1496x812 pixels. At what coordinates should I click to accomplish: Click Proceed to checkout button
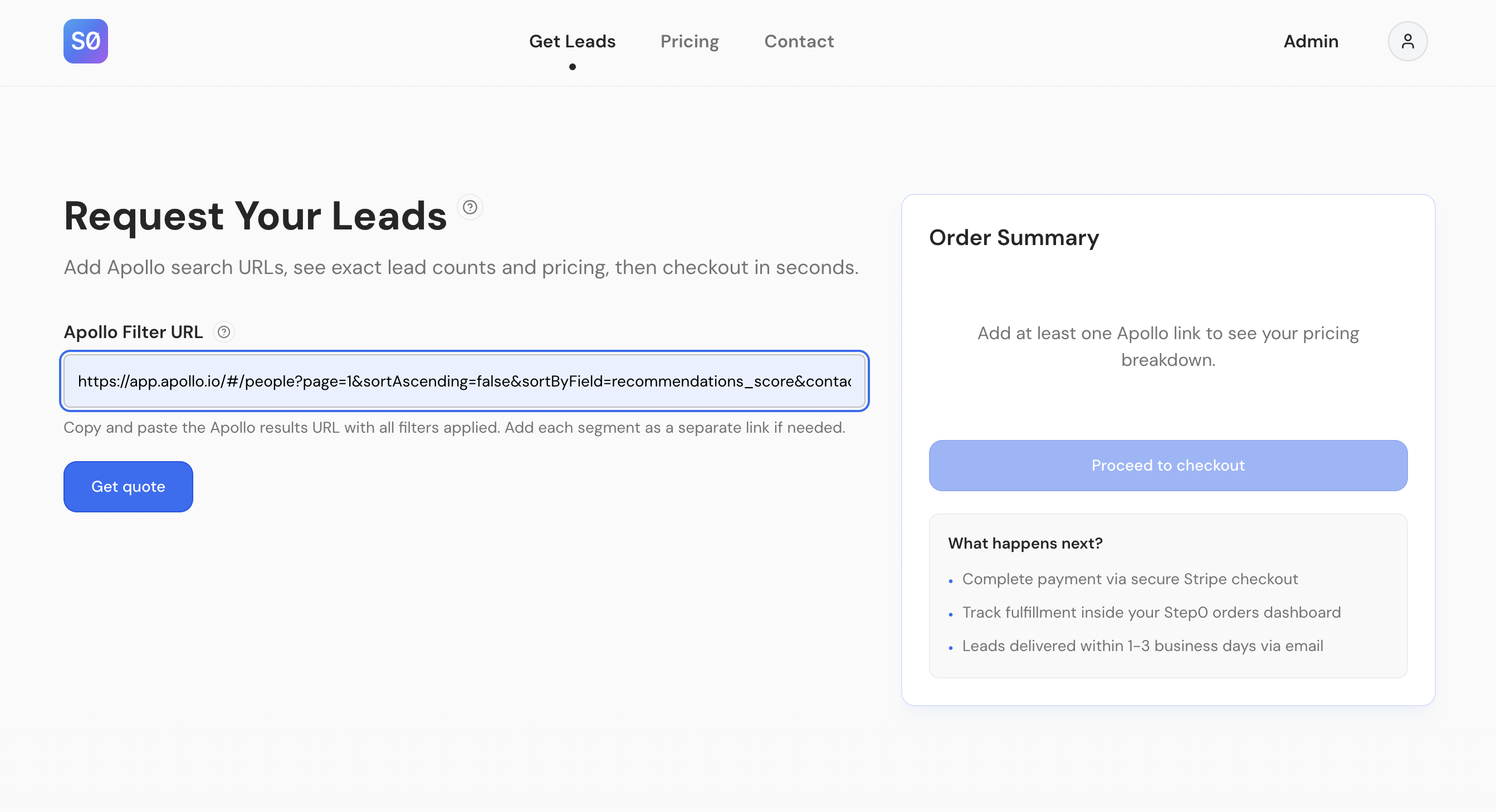tap(1167, 465)
